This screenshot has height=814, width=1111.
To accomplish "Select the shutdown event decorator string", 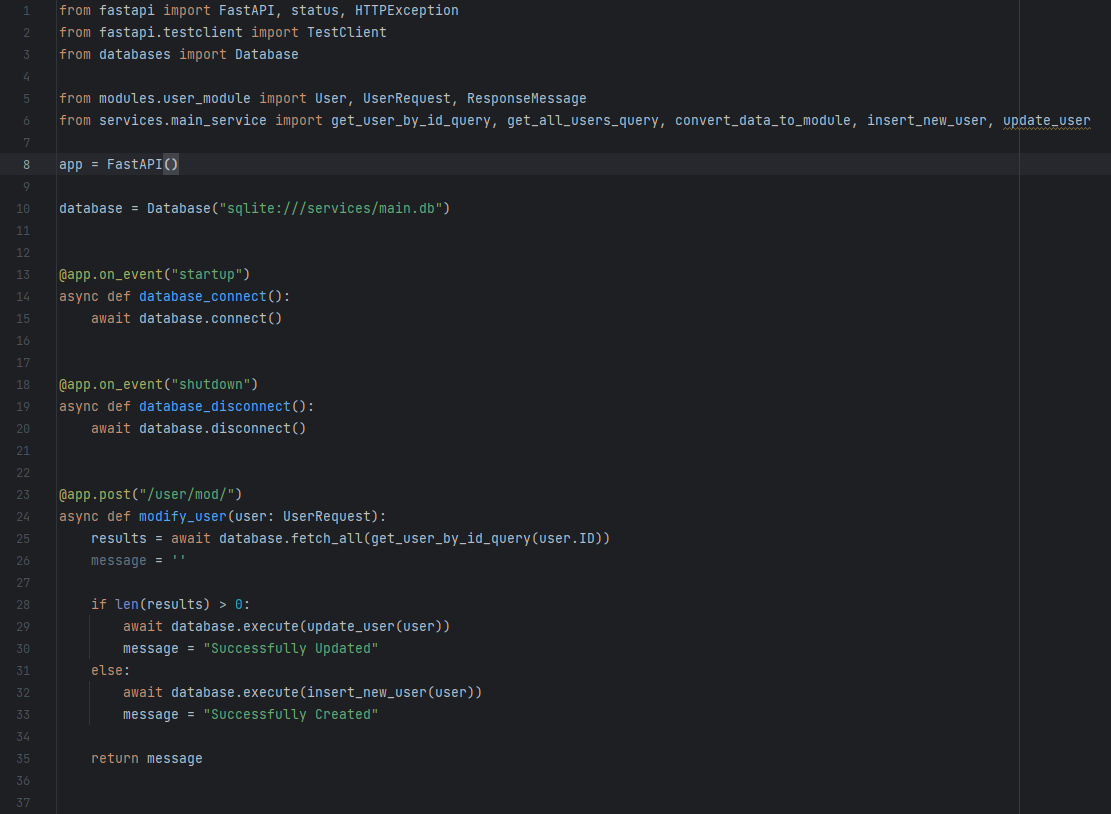I will [211, 384].
